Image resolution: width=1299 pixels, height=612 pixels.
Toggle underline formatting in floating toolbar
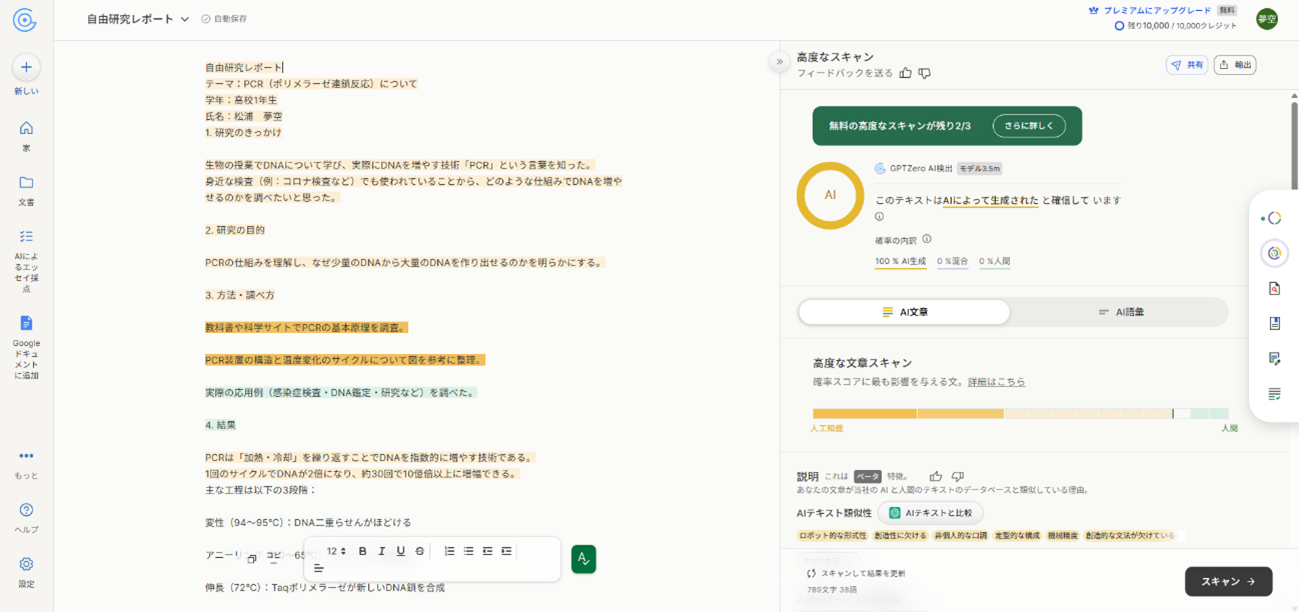click(400, 551)
